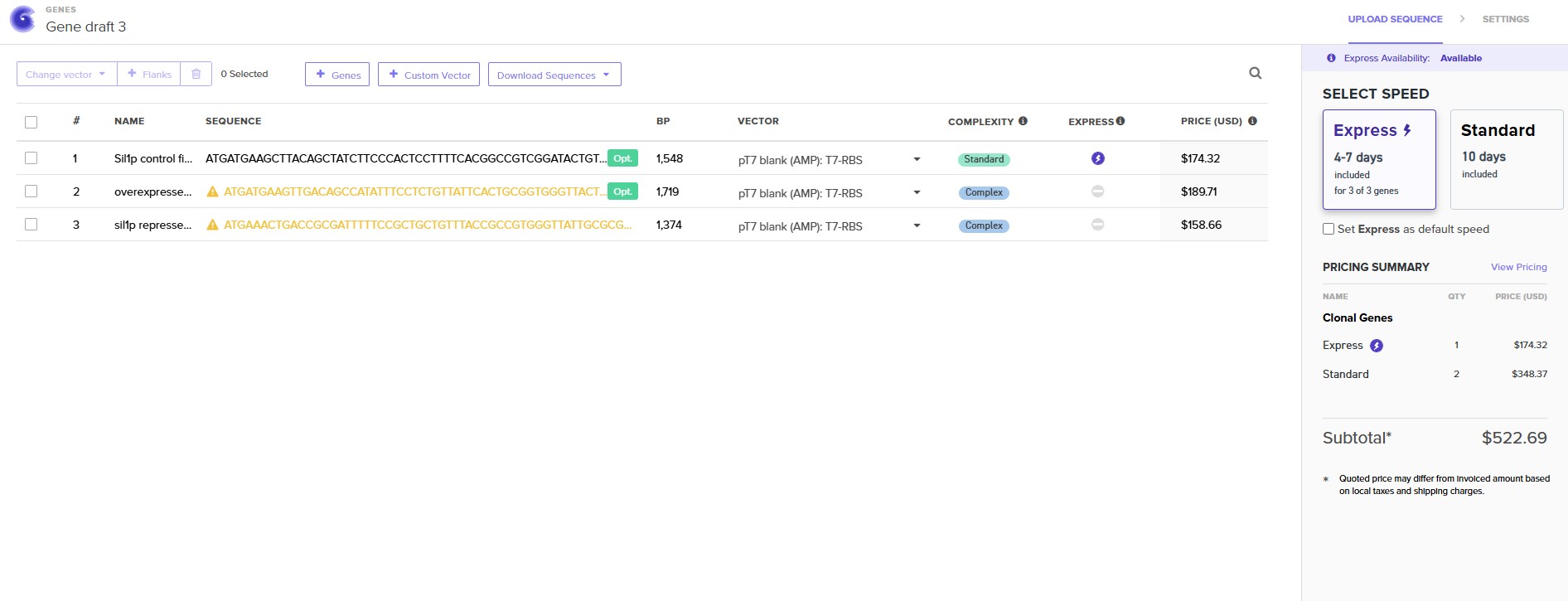Toggle the select-all checkbox in table header
Screen dimensions: 1568x601
point(31,122)
